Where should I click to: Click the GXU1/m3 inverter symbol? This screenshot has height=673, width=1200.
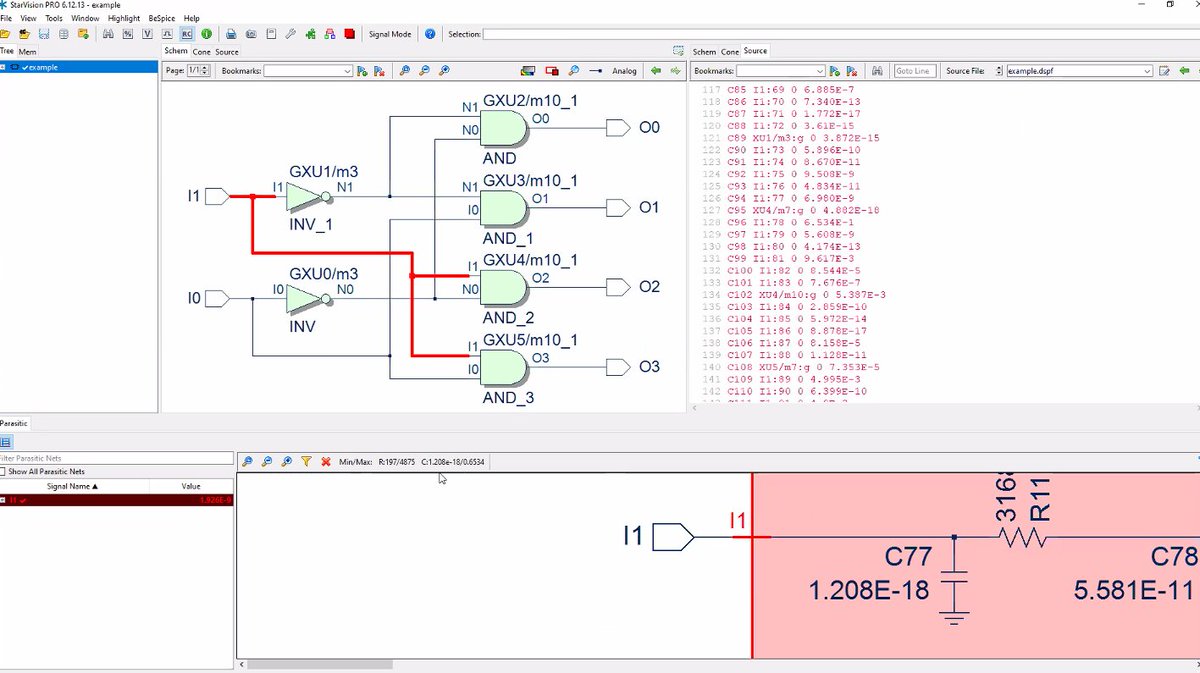pos(308,197)
